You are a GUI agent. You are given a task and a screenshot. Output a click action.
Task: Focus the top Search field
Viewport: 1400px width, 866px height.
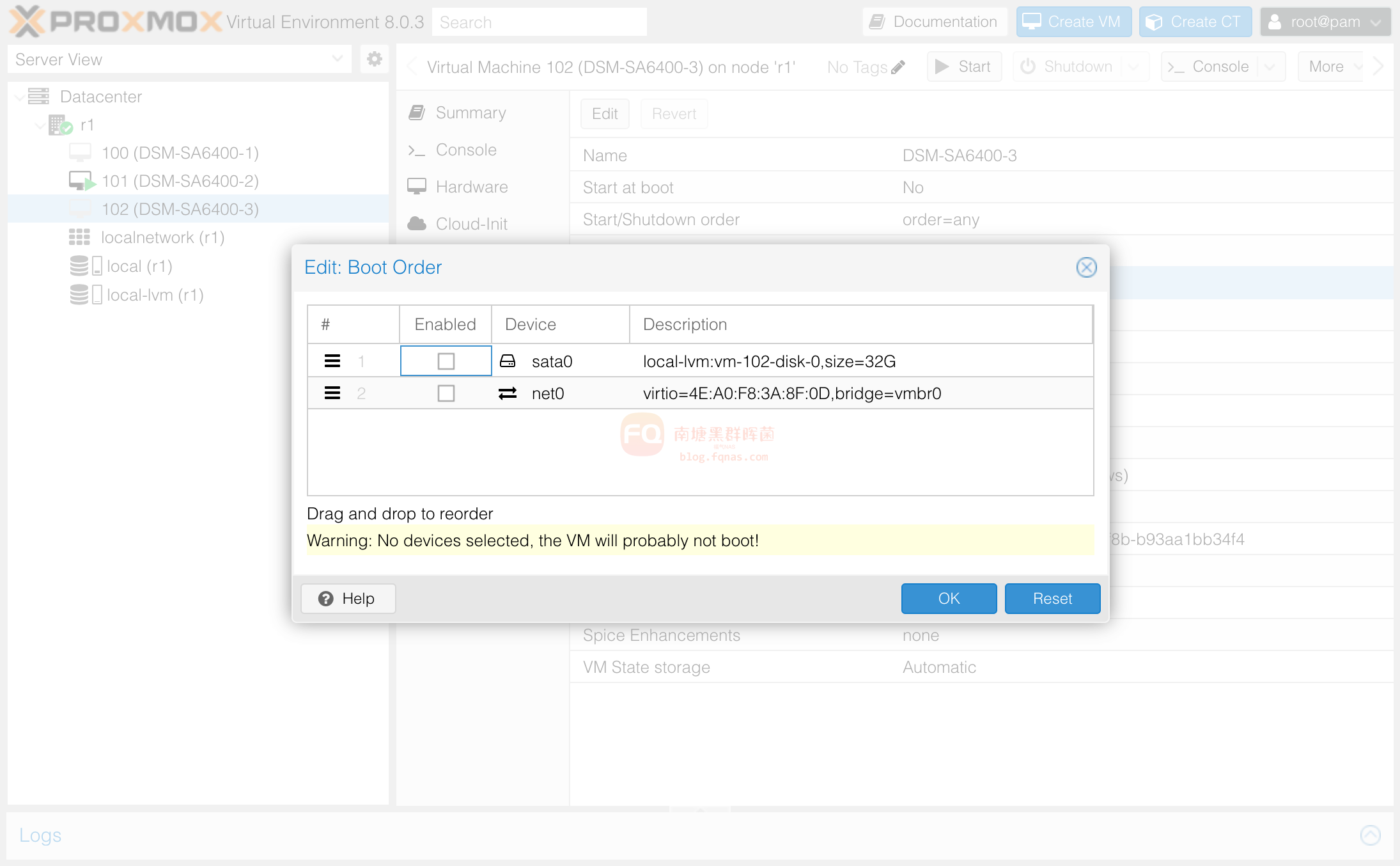539,22
